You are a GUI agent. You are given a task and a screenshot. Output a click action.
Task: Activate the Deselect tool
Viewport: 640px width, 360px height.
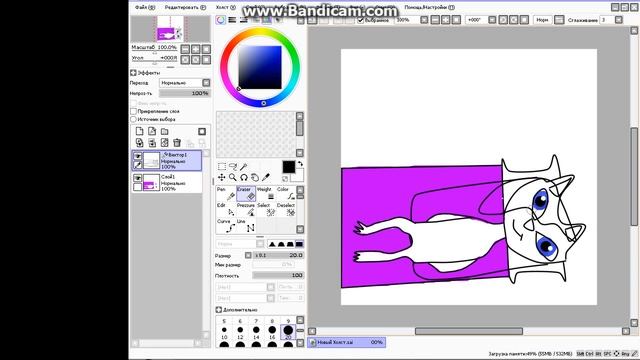pyautogui.click(x=286, y=210)
